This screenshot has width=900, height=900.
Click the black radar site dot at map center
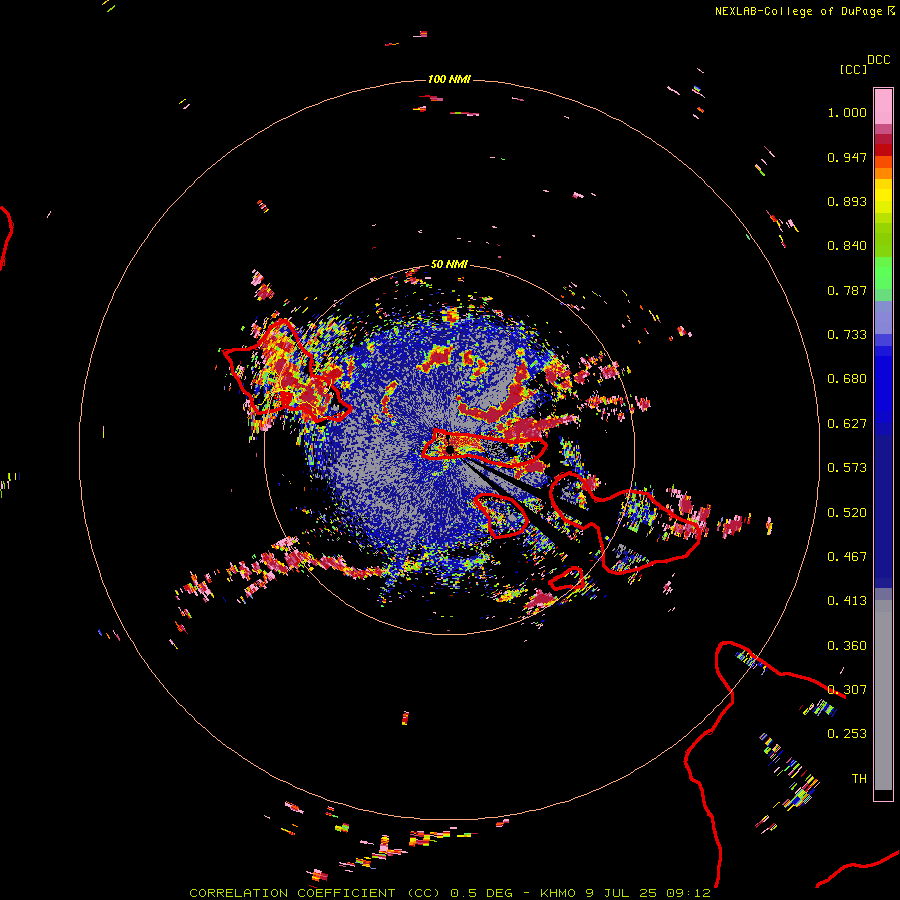(451, 449)
